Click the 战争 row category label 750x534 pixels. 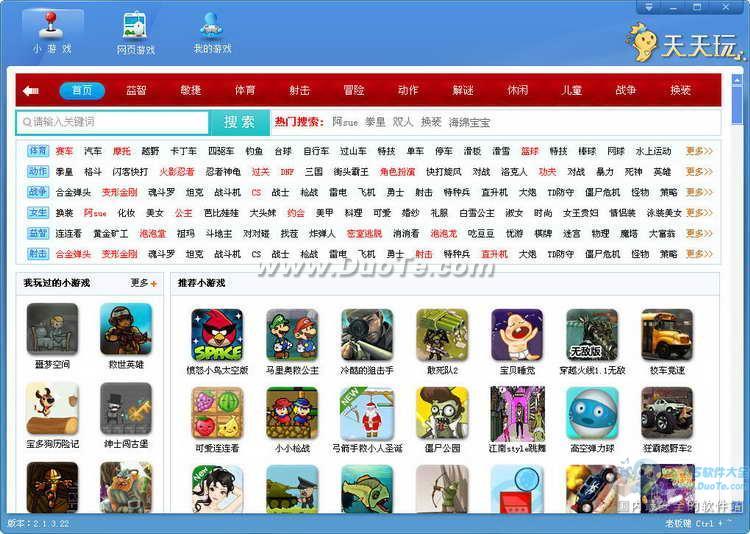pos(38,192)
